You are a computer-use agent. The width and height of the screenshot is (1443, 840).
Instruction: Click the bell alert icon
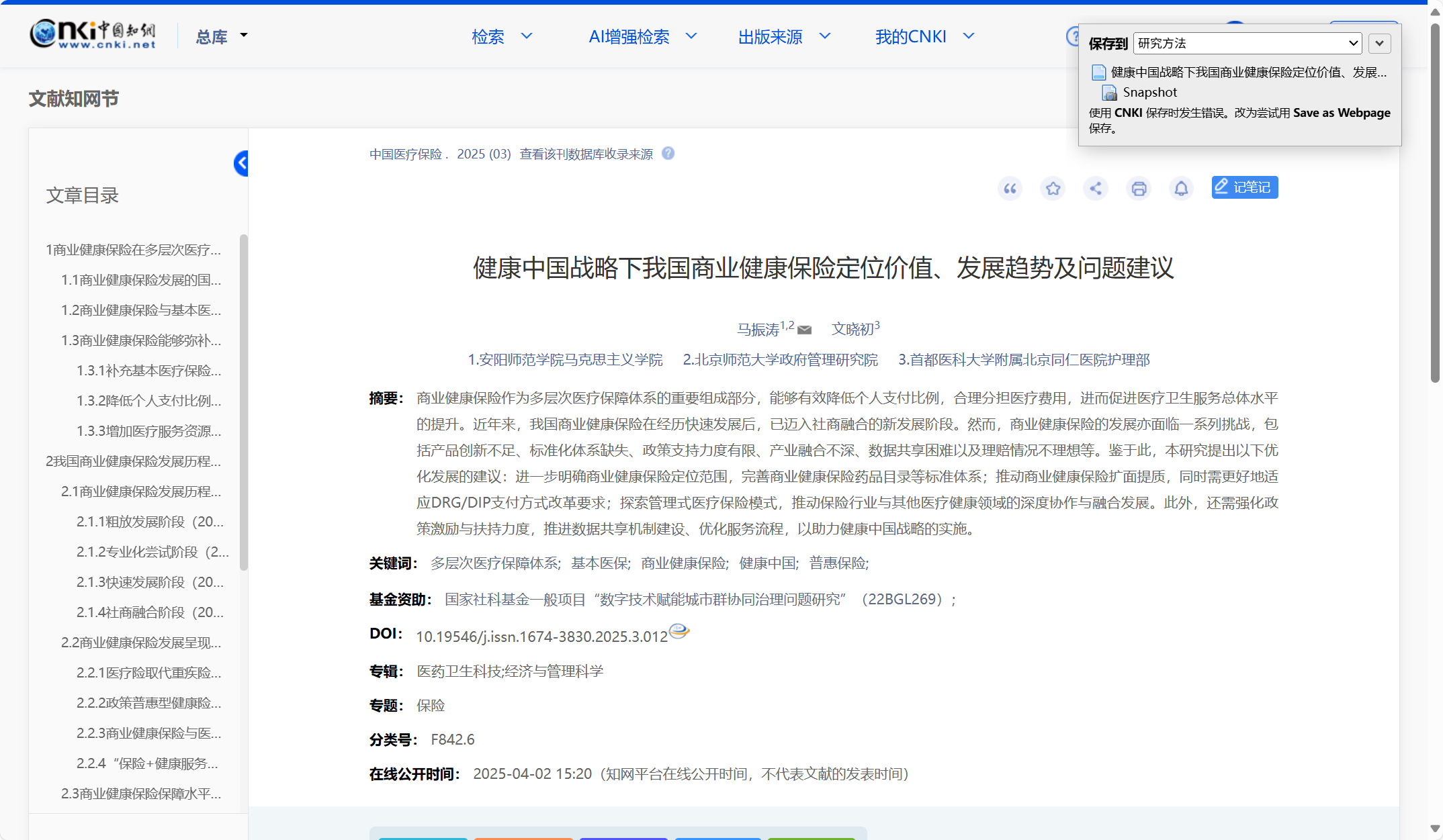(x=1181, y=189)
